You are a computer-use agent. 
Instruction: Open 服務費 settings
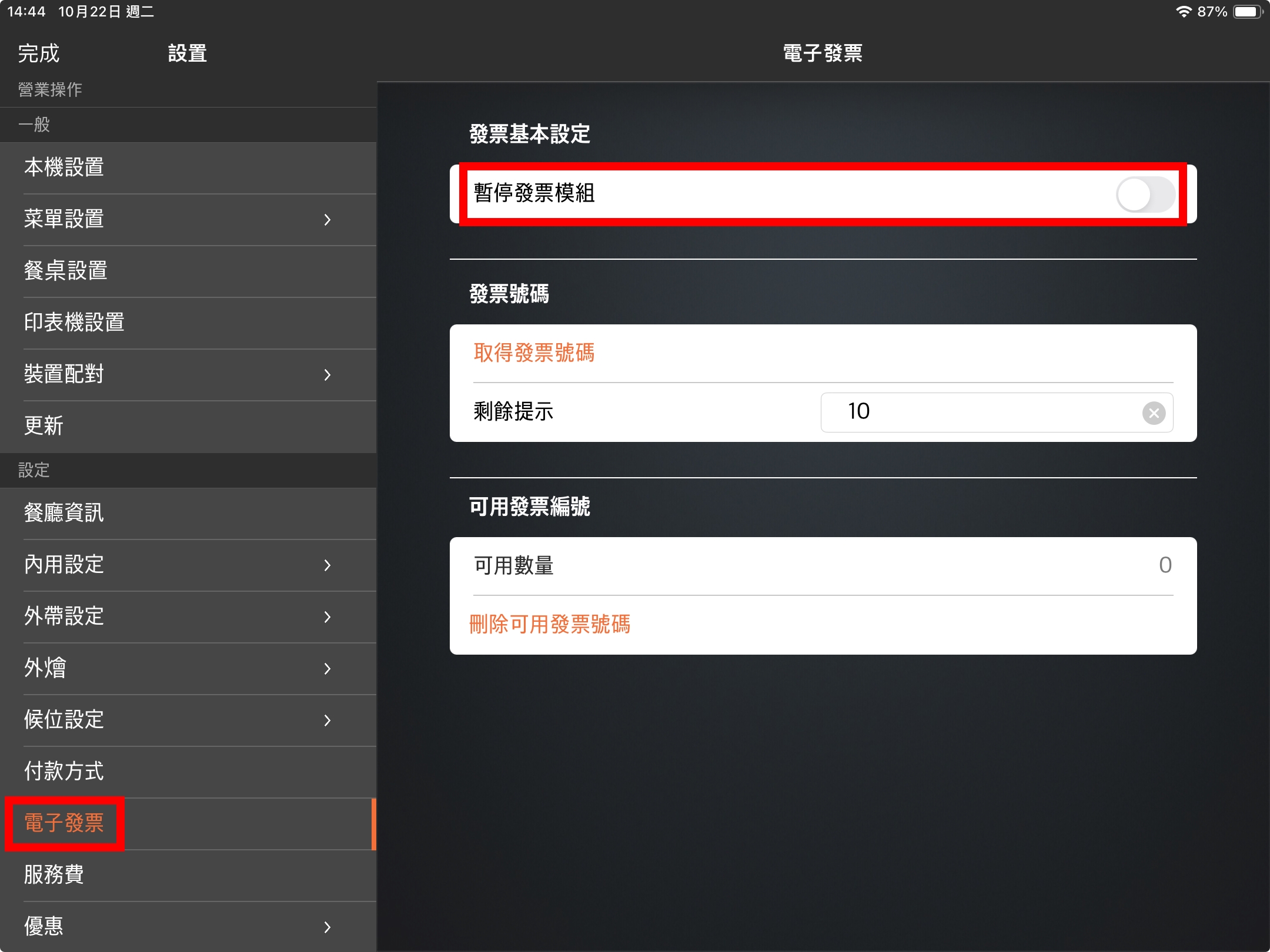(188, 876)
